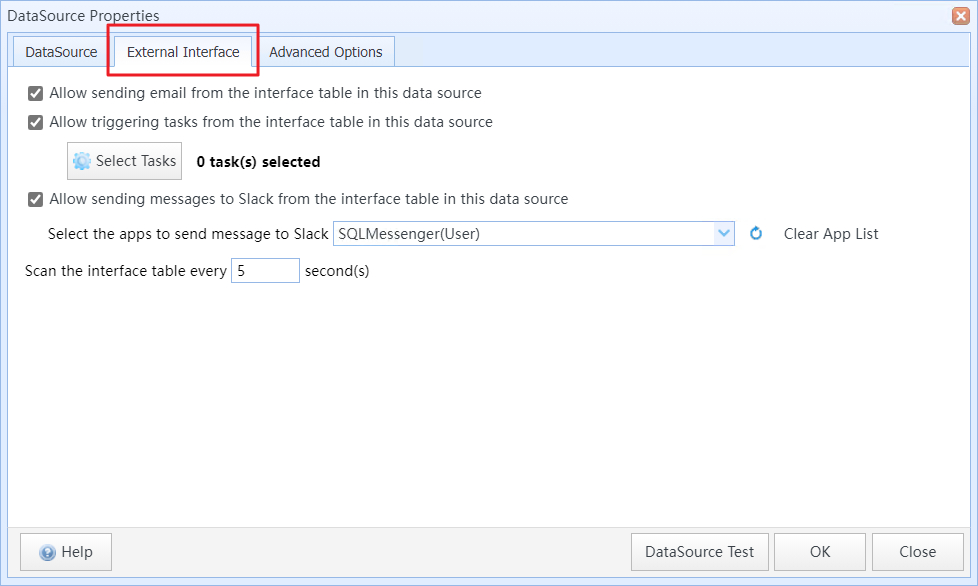This screenshot has height=586, width=978.
Task: Click the gear icon on Select Tasks
Action: (82, 161)
